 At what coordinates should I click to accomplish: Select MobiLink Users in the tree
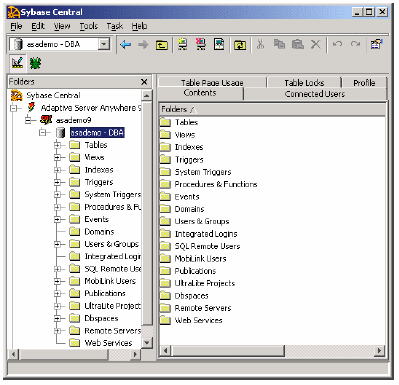tap(110, 281)
